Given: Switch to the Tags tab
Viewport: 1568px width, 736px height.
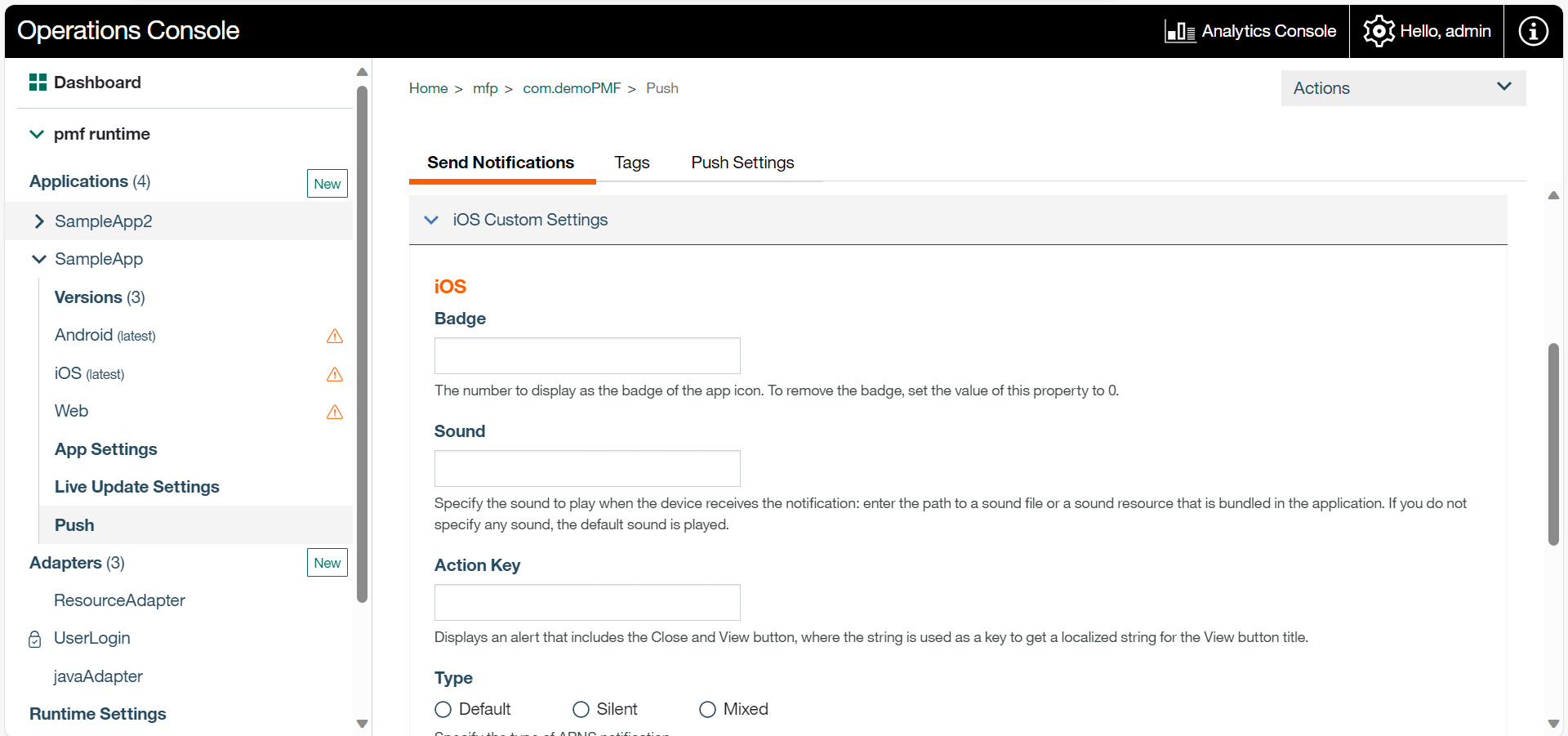Looking at the screenshot, I should click(x=631, y=163).
